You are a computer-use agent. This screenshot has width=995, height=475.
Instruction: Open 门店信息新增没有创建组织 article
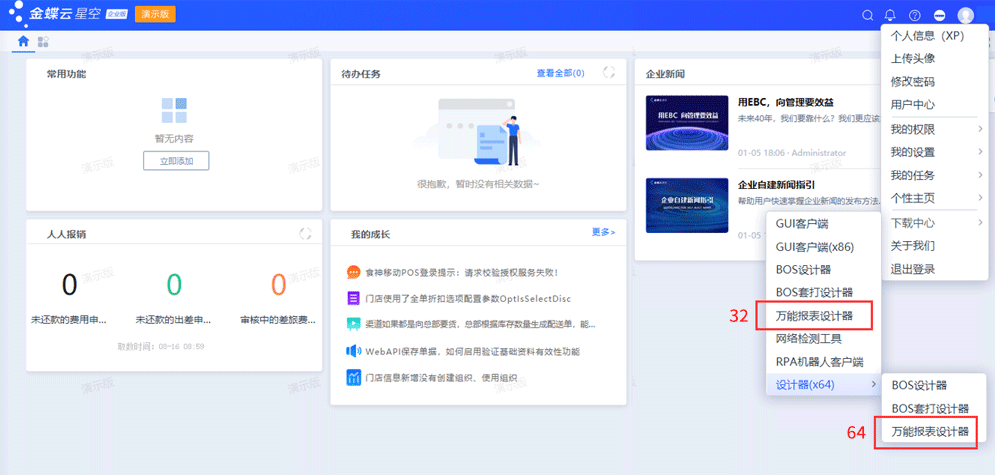tap(441, 378)
